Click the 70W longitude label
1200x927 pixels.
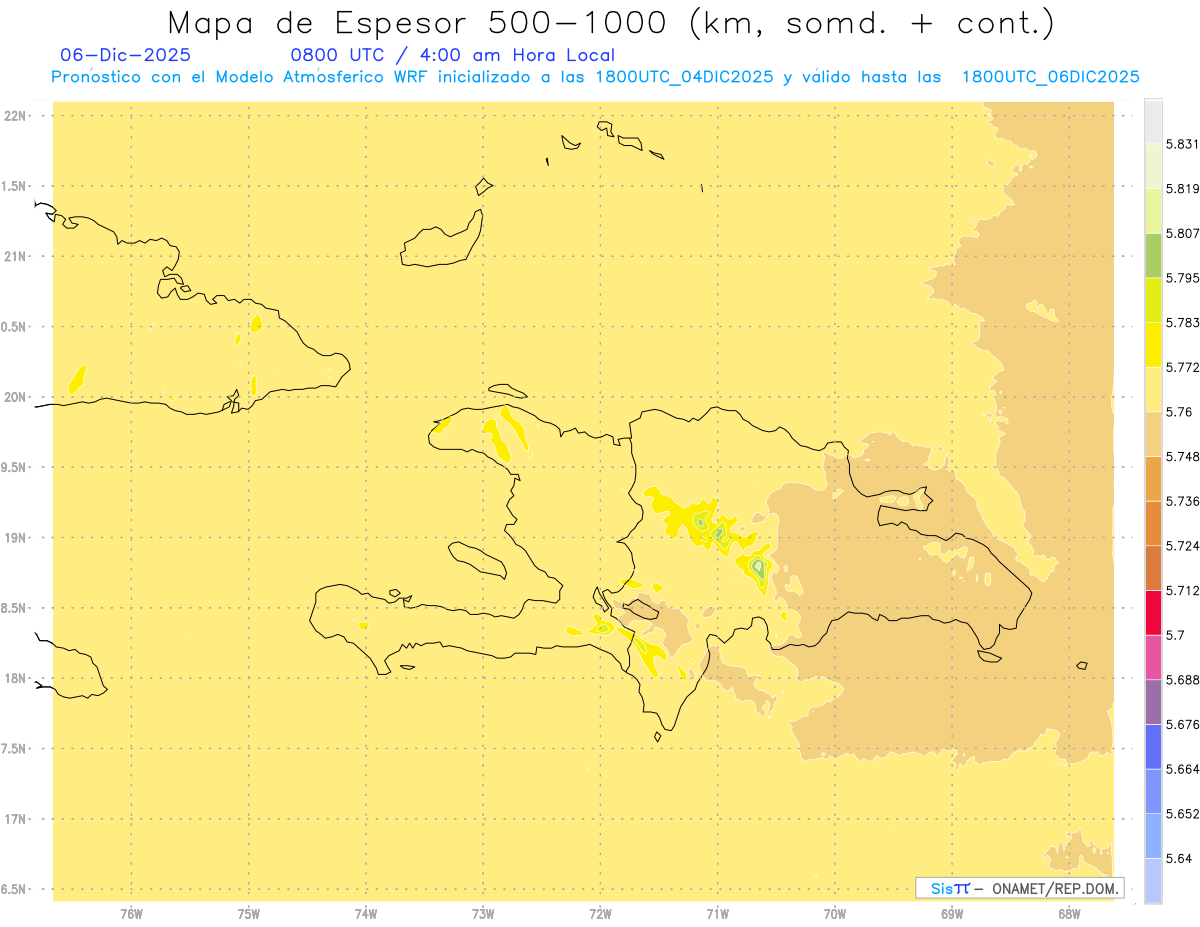click(835, 914)
